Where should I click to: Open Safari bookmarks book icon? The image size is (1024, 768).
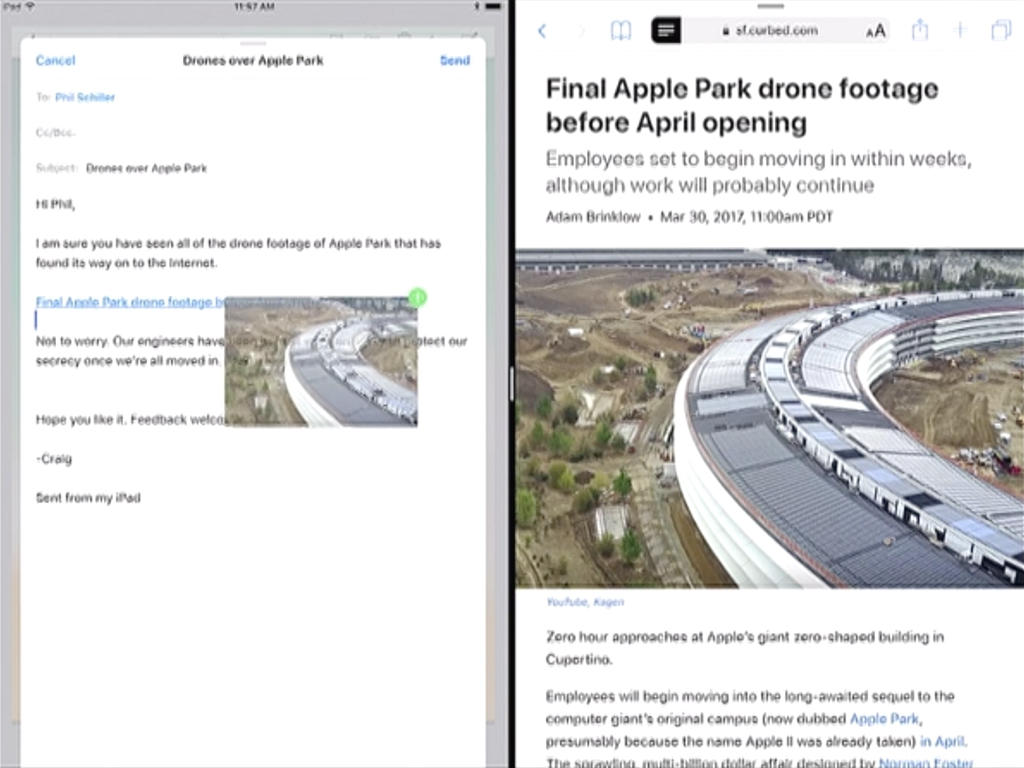[x=620, y=31]
